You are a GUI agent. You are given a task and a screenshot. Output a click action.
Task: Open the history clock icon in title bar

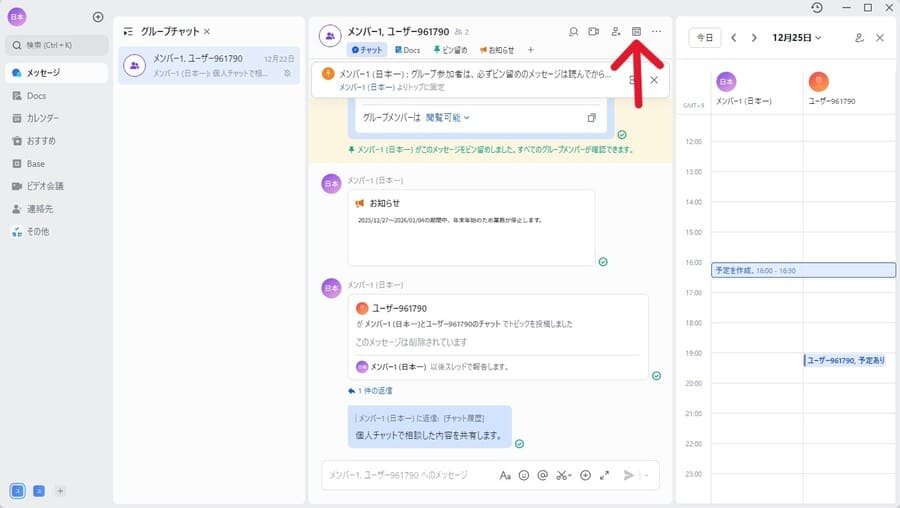(817, 7)
